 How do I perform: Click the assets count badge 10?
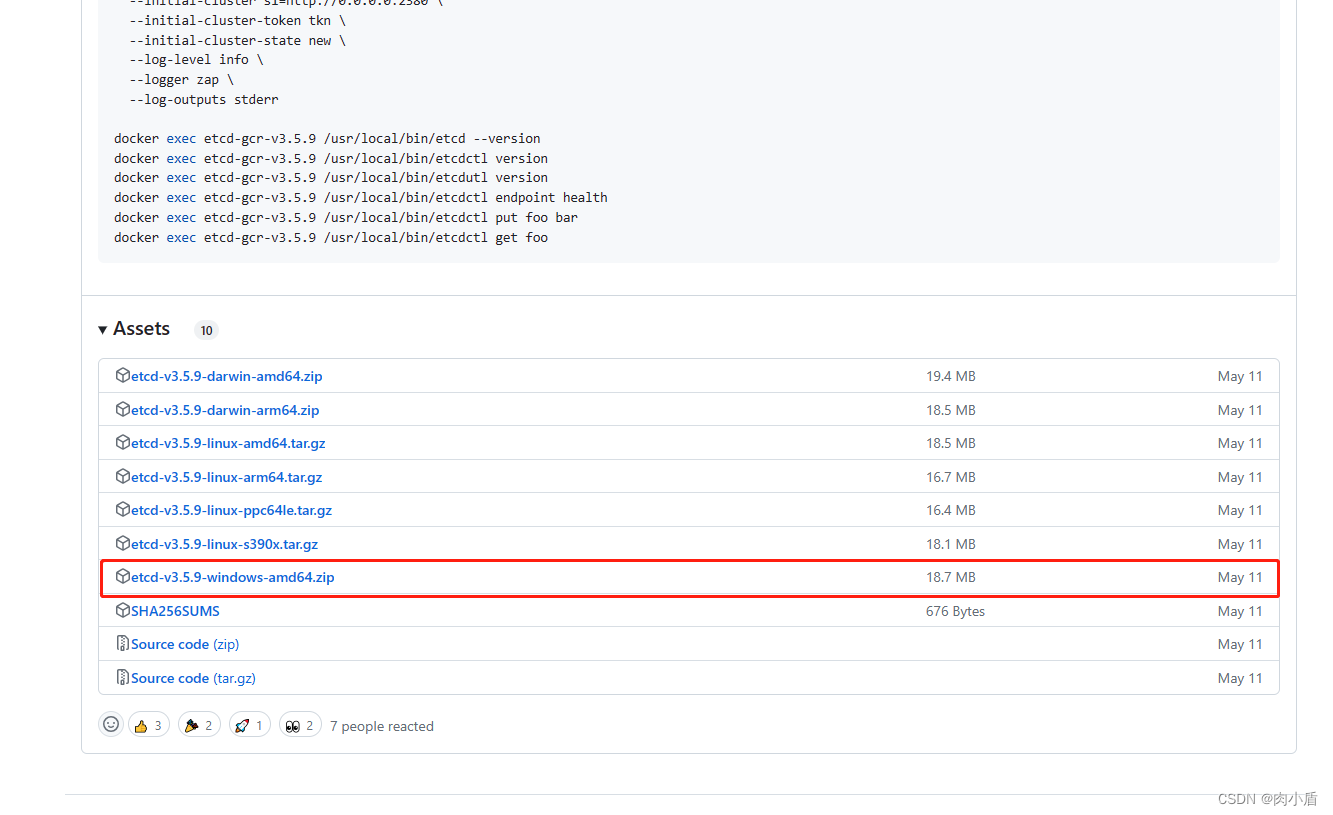(206, 330)
